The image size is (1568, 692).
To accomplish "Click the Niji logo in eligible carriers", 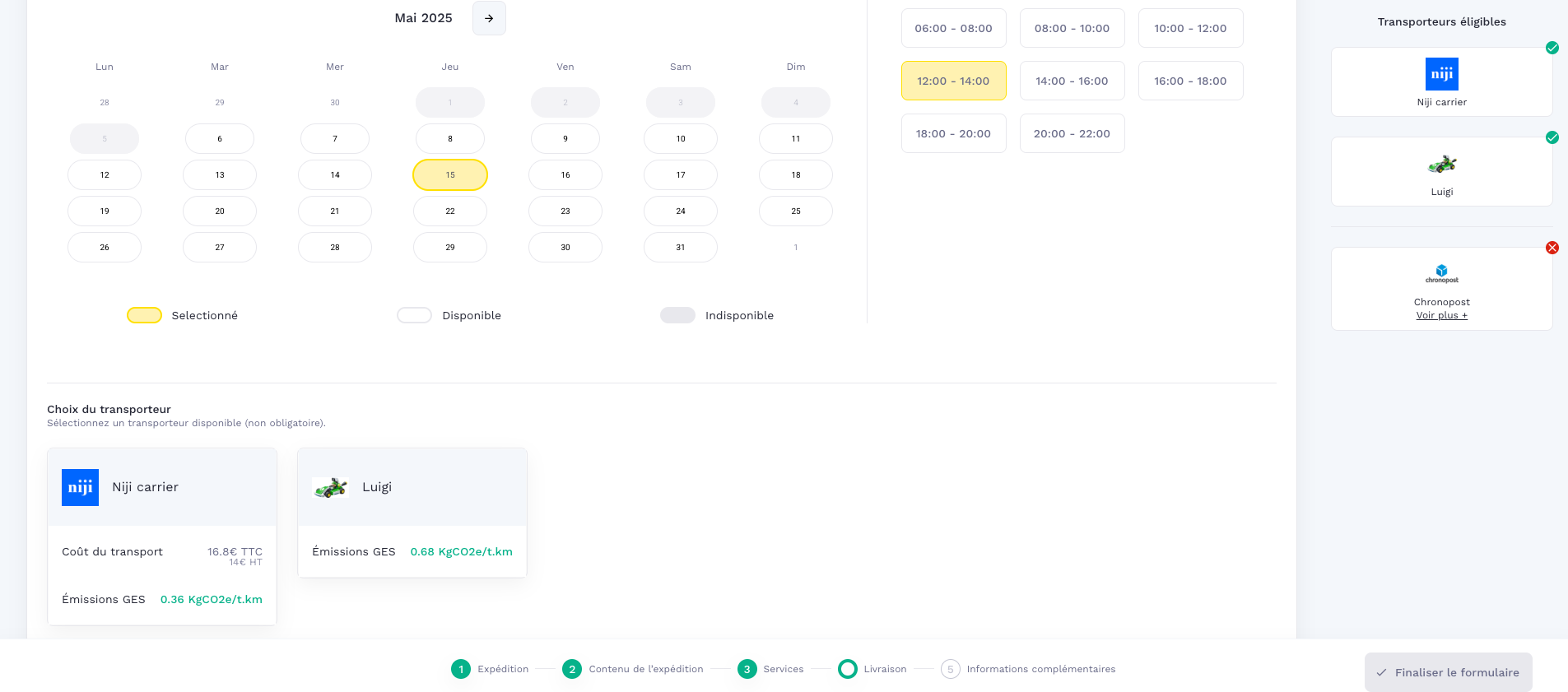I will [x=1441, y=74].
